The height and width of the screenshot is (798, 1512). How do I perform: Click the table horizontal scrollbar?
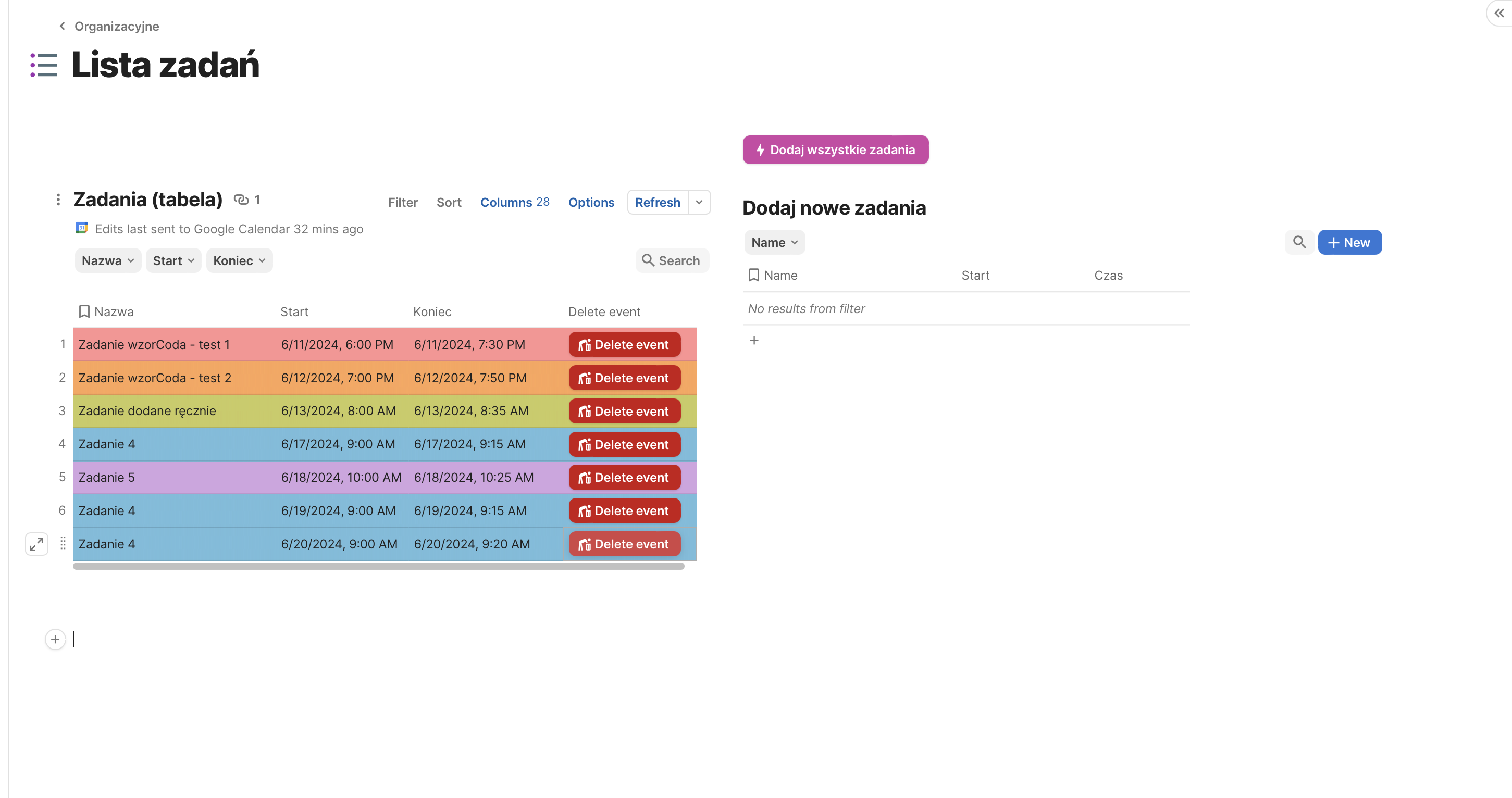pos(379,566)
